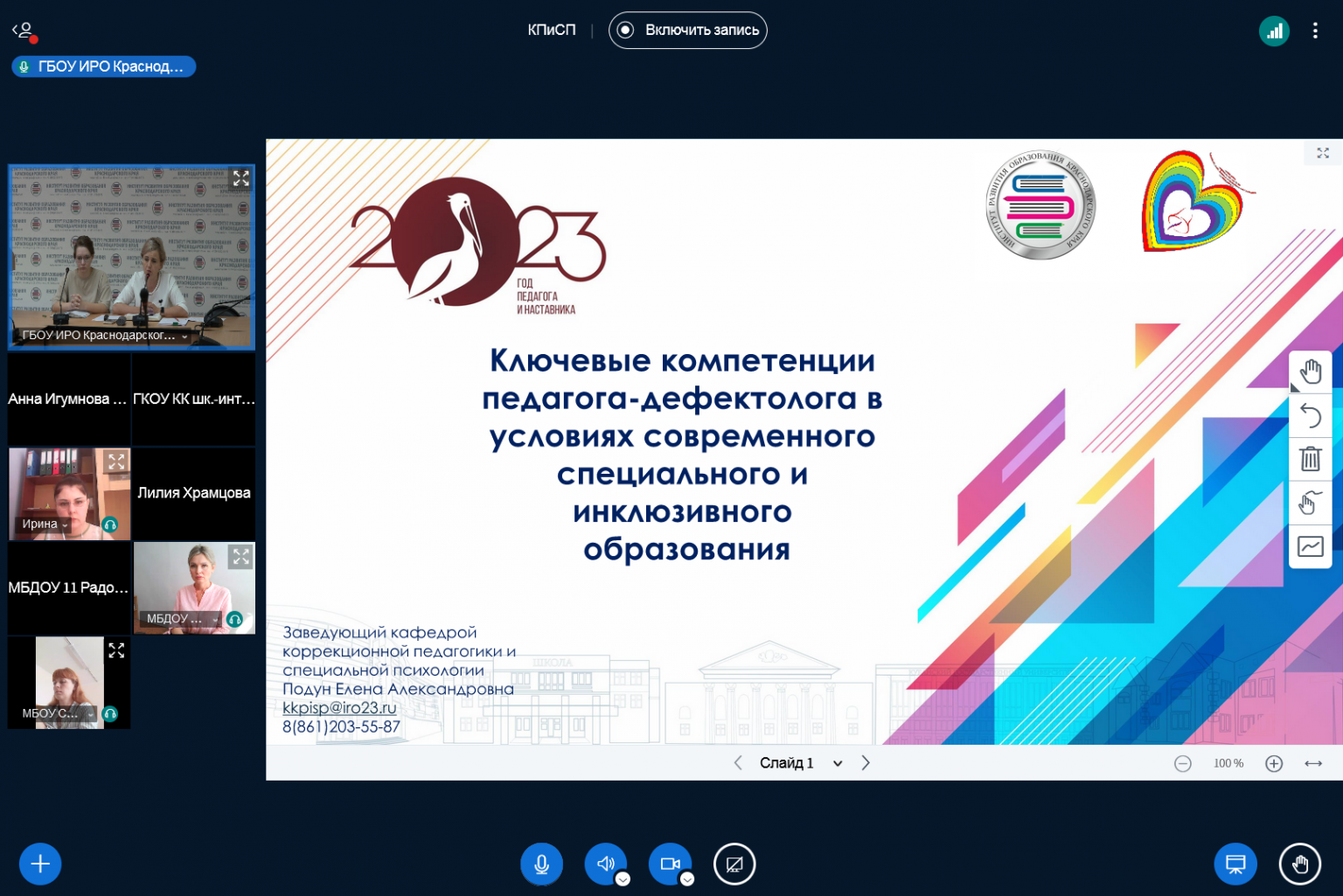The image size is (1343, 896).
Task: Click the trash delete annotations icon
Action: (x=1310, y=458)
